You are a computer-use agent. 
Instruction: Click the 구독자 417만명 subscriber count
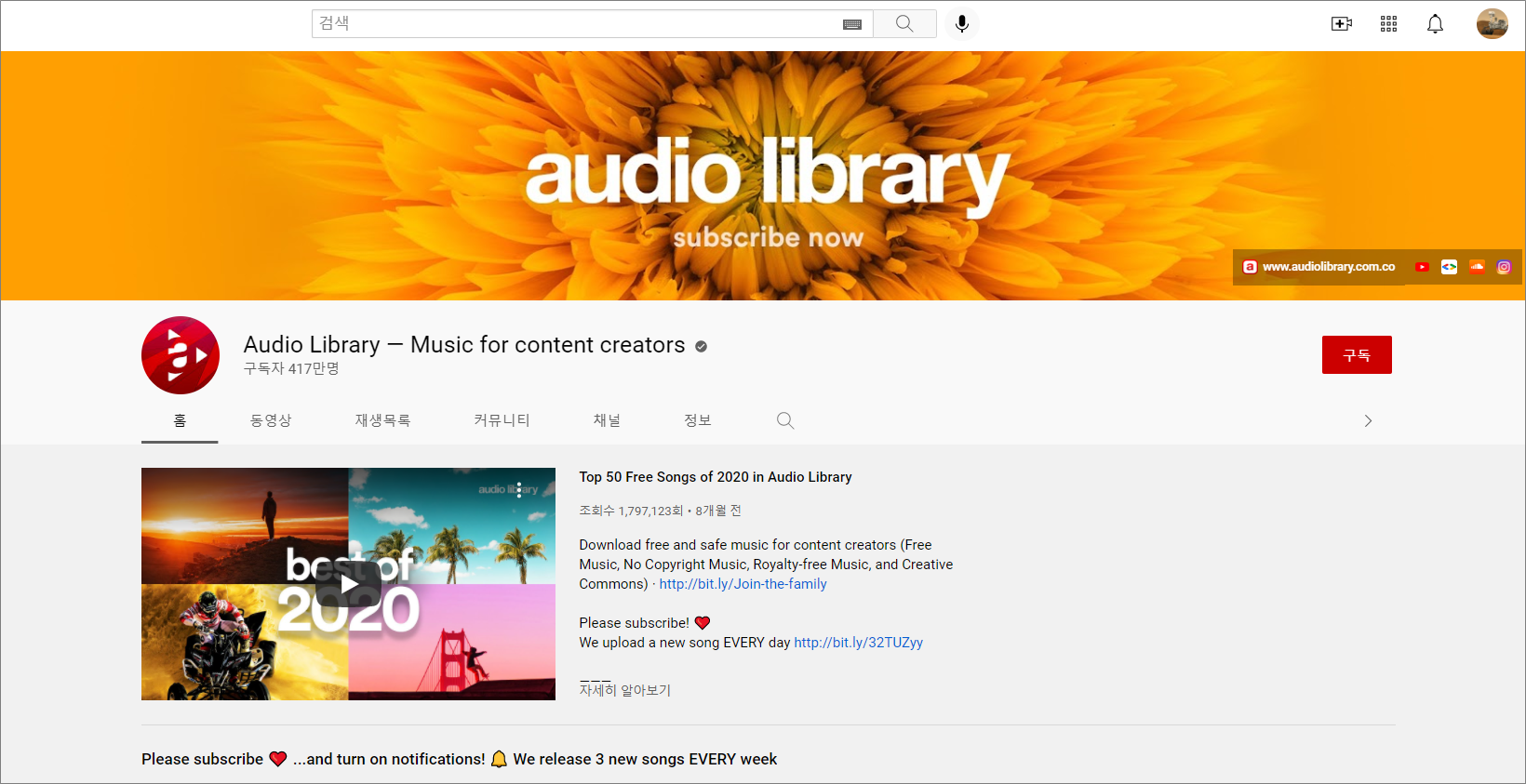[x=291, y=369]
